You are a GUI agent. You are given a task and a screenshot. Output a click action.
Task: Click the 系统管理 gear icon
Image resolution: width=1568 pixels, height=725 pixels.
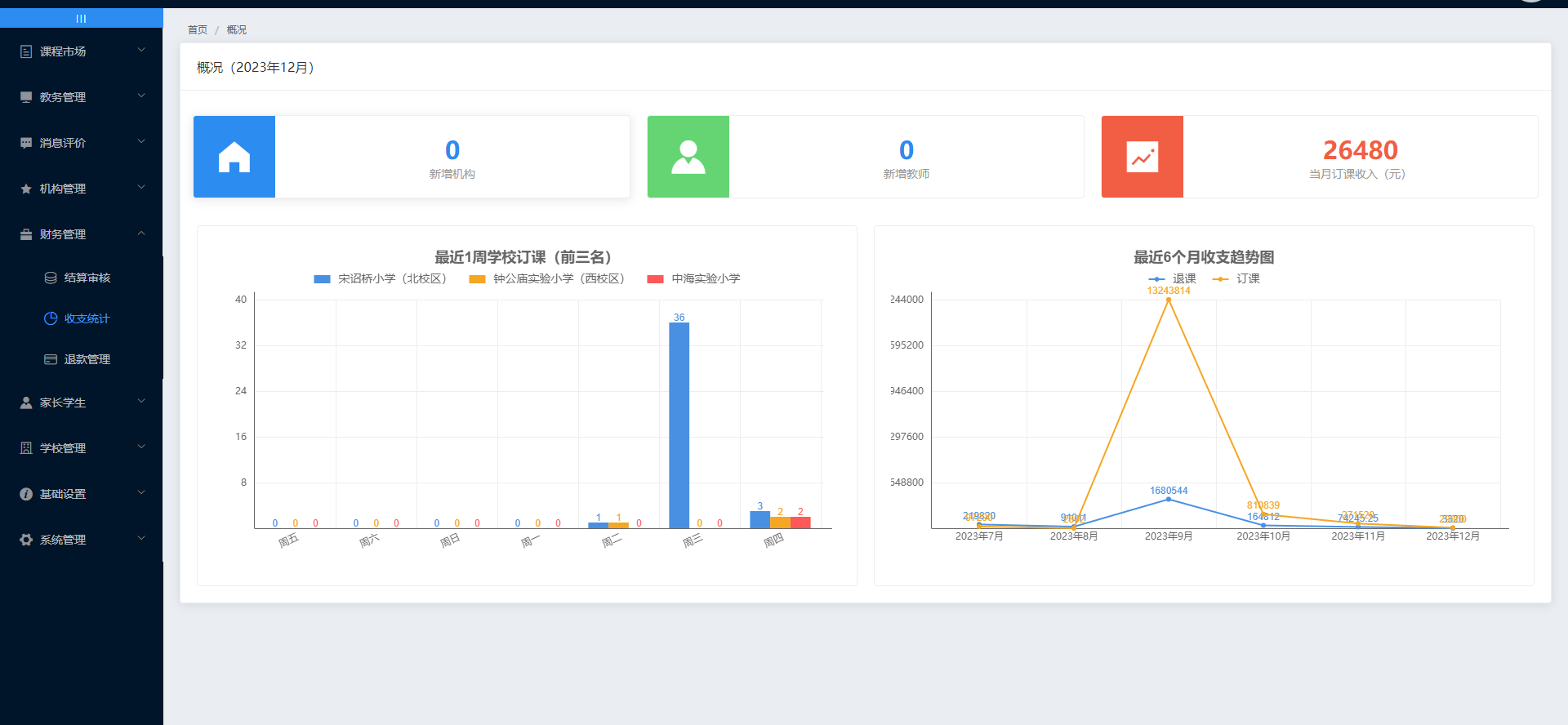26,540
